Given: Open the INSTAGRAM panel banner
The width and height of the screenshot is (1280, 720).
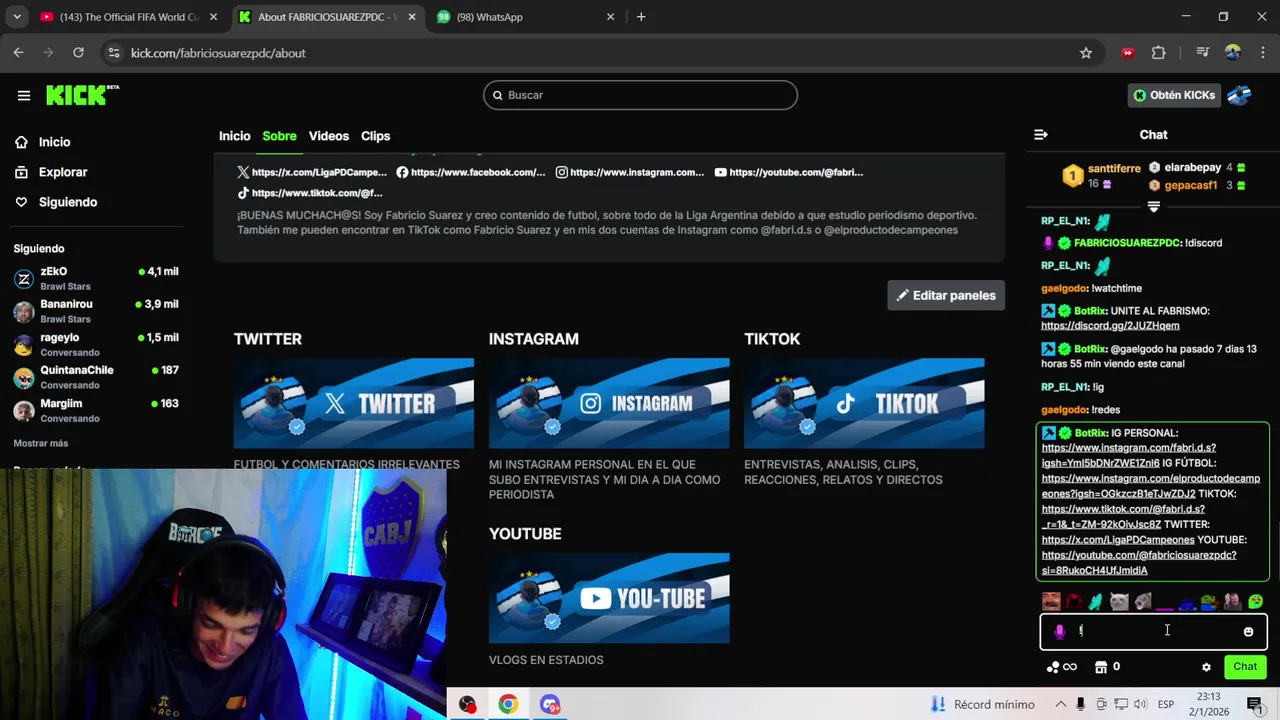Looking at the screenshot, I should (609, 403).
